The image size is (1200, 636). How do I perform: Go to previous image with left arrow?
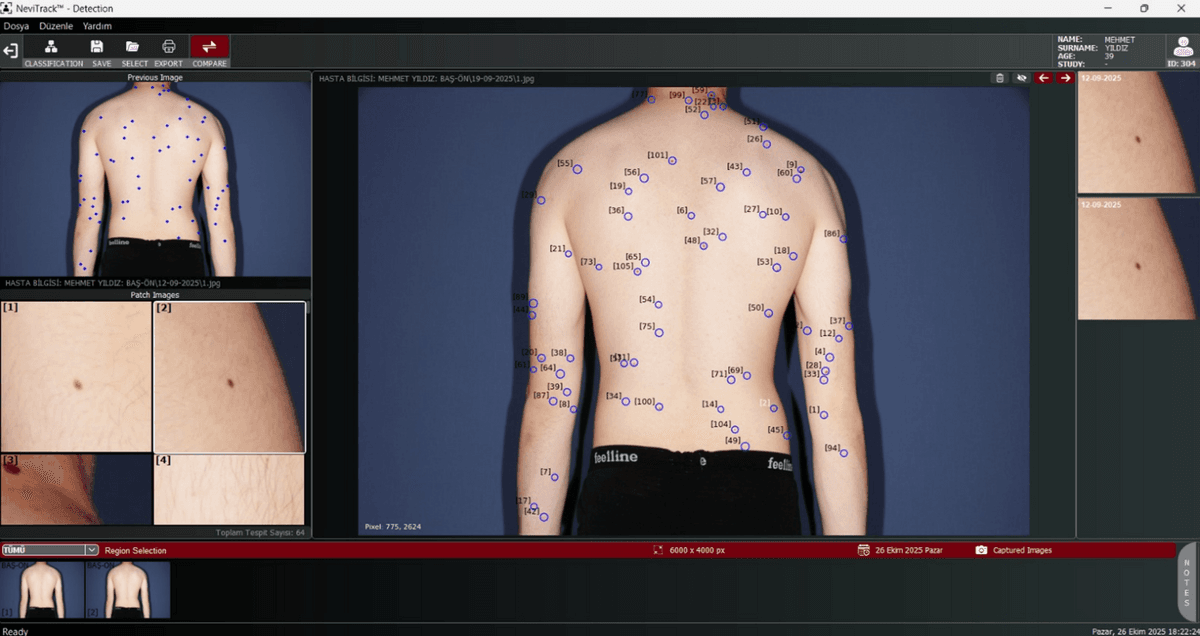pyautogui.click(x=1044, y=78)
